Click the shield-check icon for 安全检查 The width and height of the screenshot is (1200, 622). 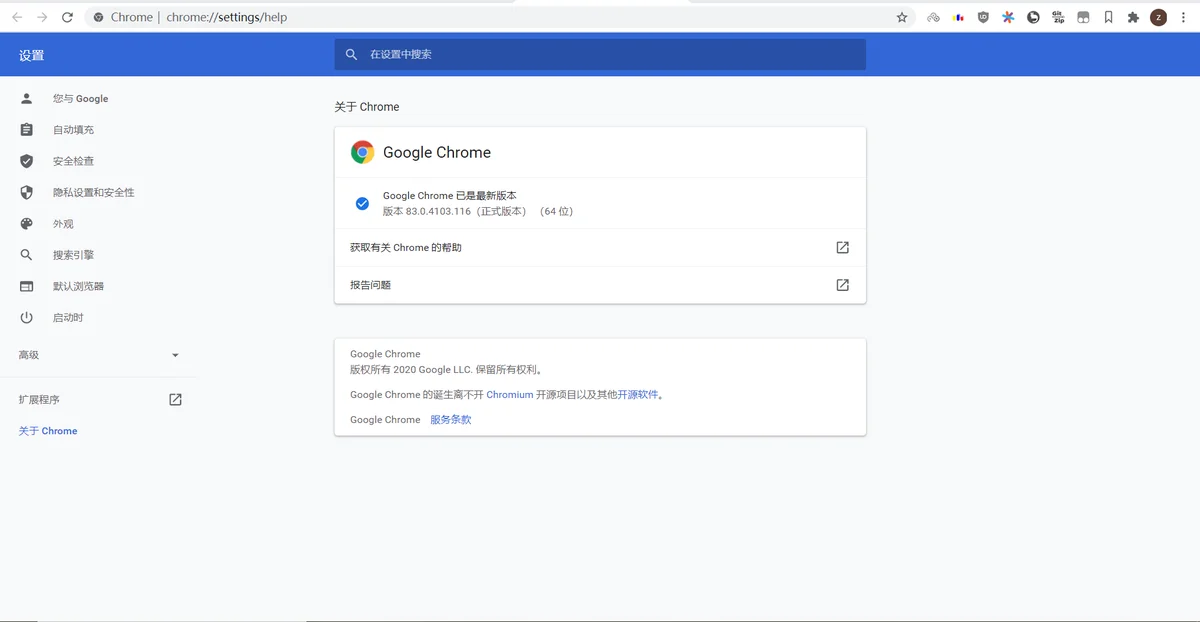coord(27,161)
